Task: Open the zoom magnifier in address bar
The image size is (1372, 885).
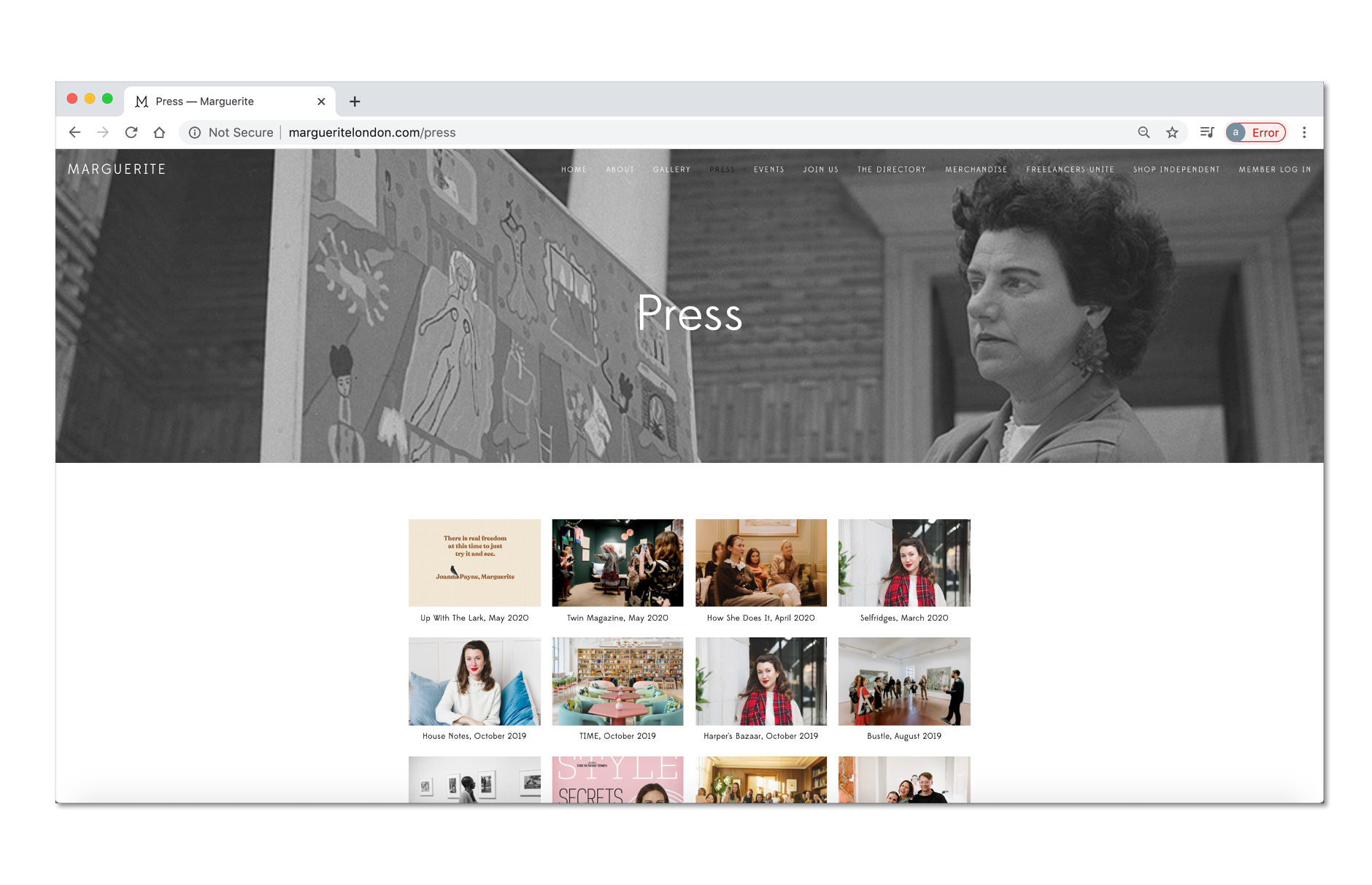Action: 1144,132
